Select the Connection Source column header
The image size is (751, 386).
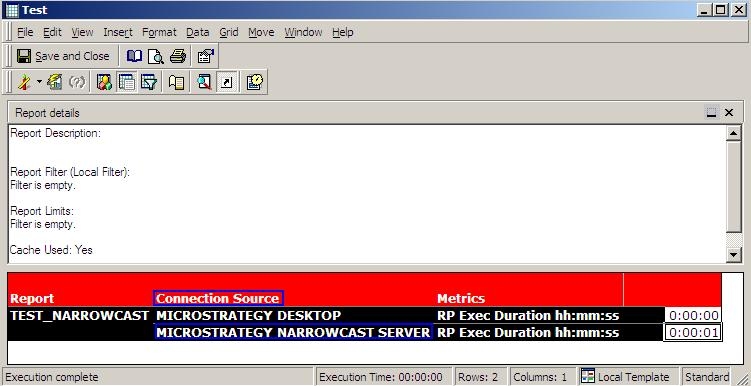coord(218,298)
